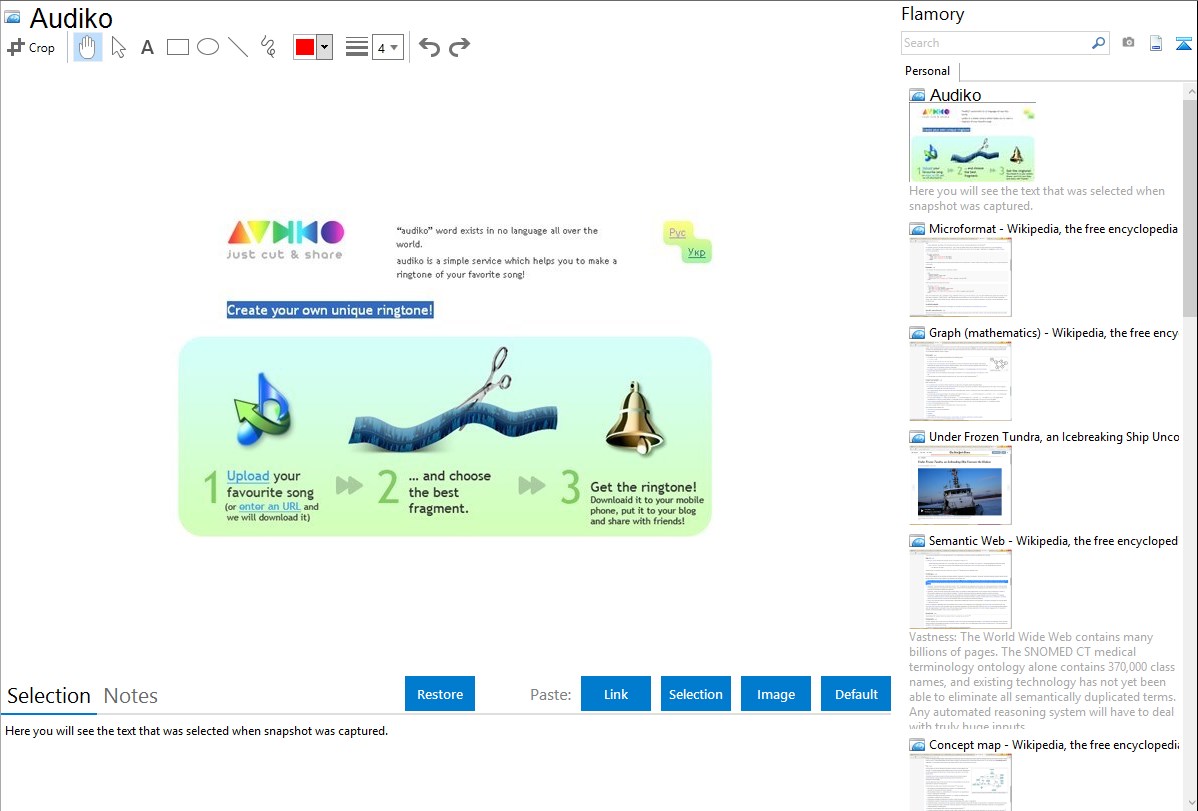
Task: Click the golden bell ringtone image
Action: [633, 418]
